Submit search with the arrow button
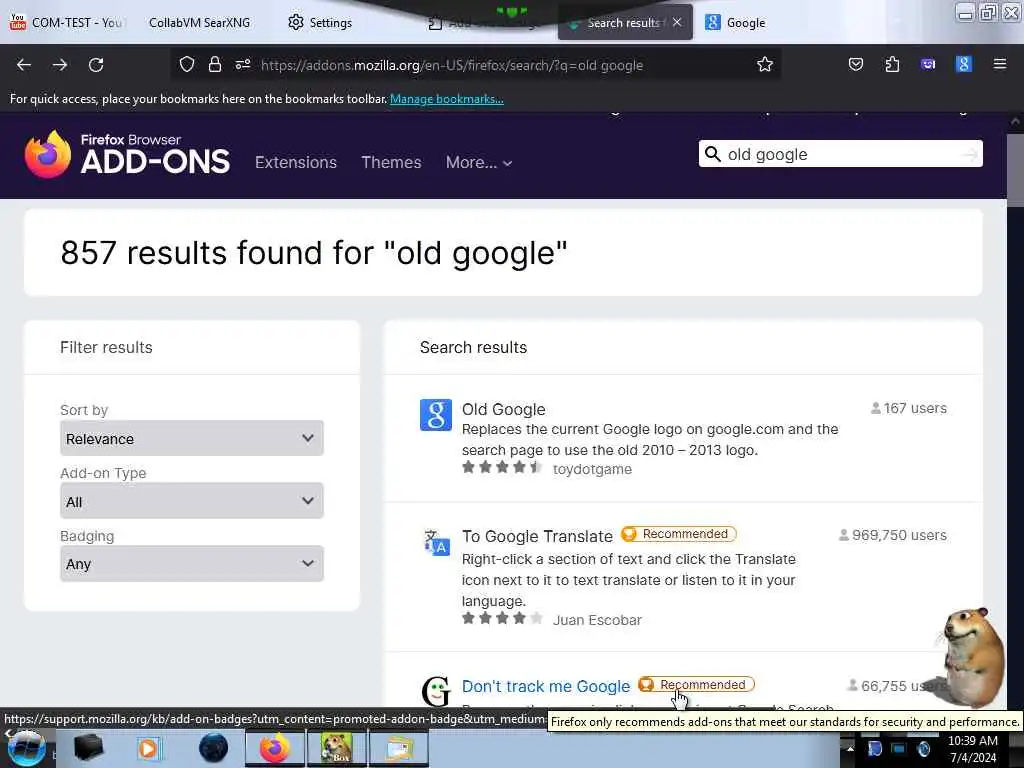This screenshot has width=1024, height=768. point(970,154)
